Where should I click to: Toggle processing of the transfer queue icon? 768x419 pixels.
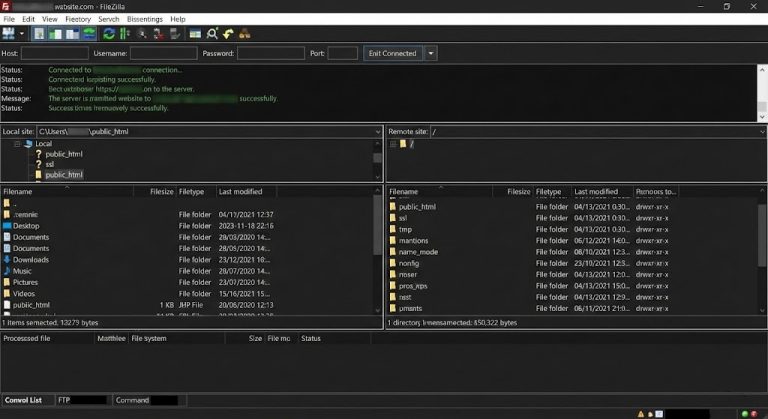point(125,33)
